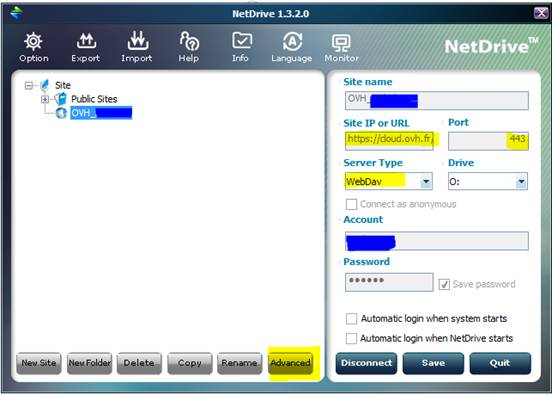Screen dimensions: 552x395
Task: Click the Advanced button
Action: point(290,363)
